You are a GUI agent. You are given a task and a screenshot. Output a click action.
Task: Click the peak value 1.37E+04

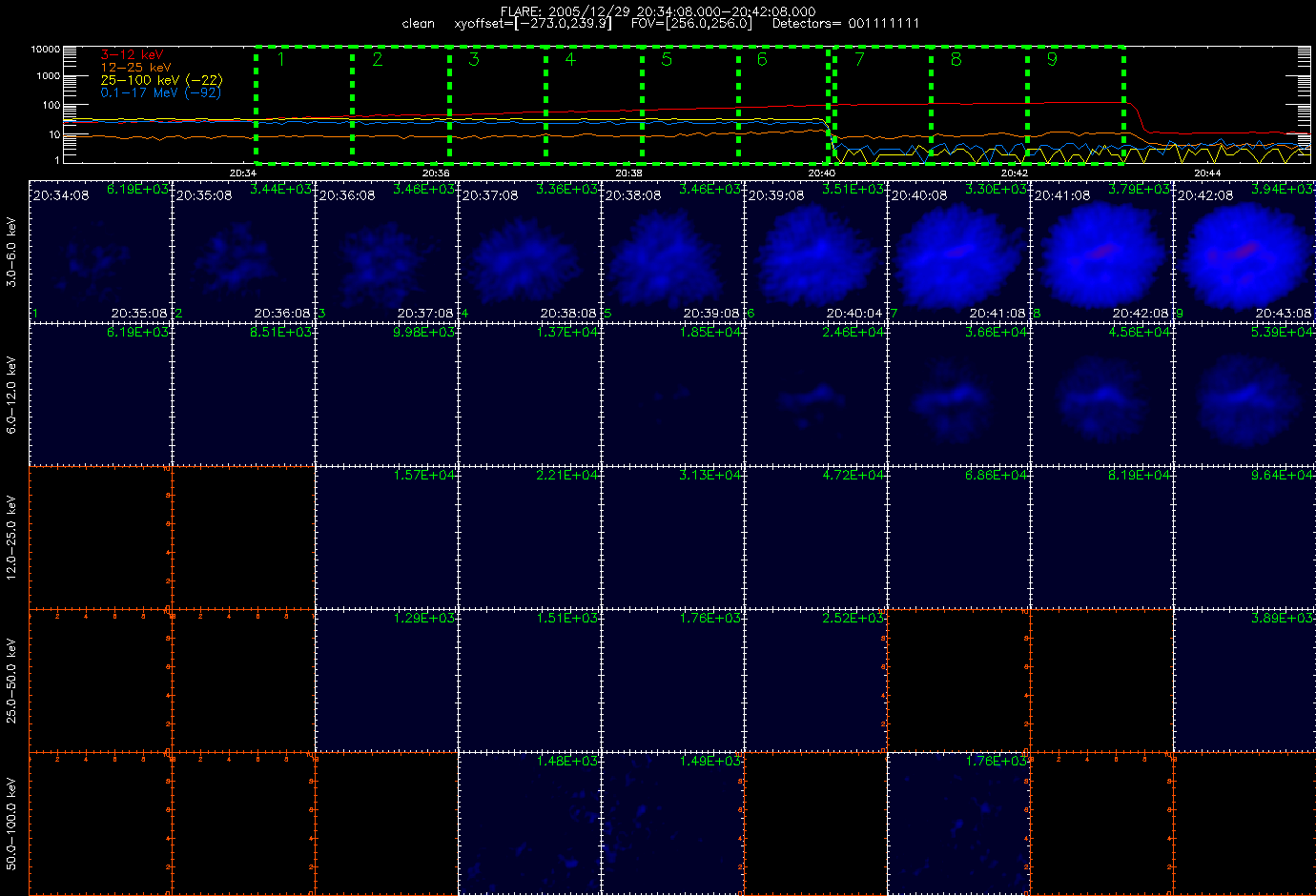point(566,333)
